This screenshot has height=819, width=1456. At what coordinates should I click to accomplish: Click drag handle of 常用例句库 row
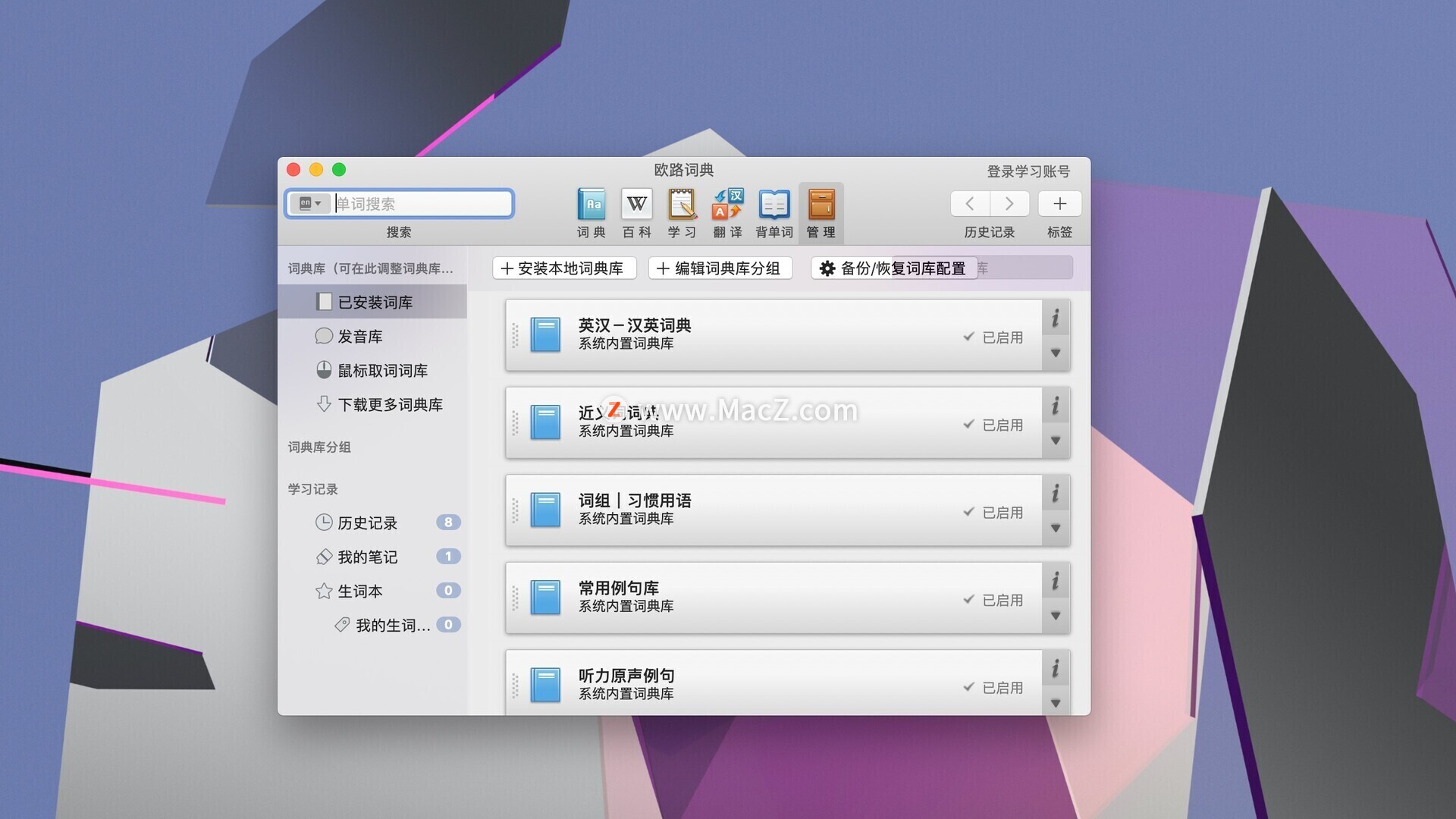tap(515, 598)
